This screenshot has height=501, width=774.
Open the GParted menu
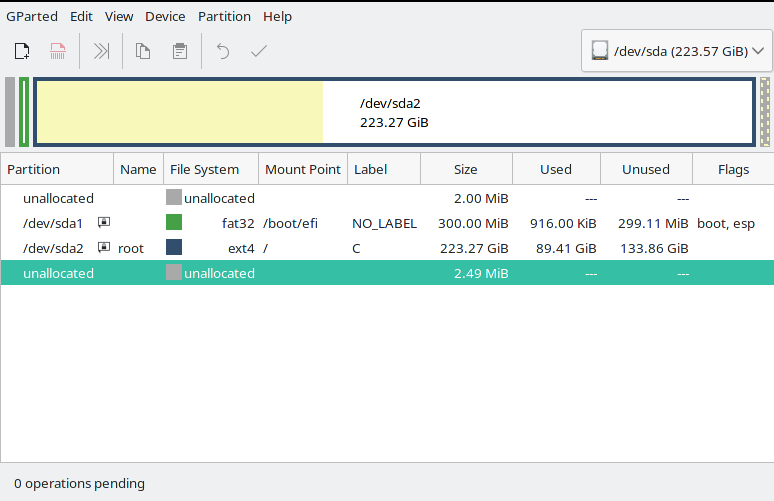point(32,16)
